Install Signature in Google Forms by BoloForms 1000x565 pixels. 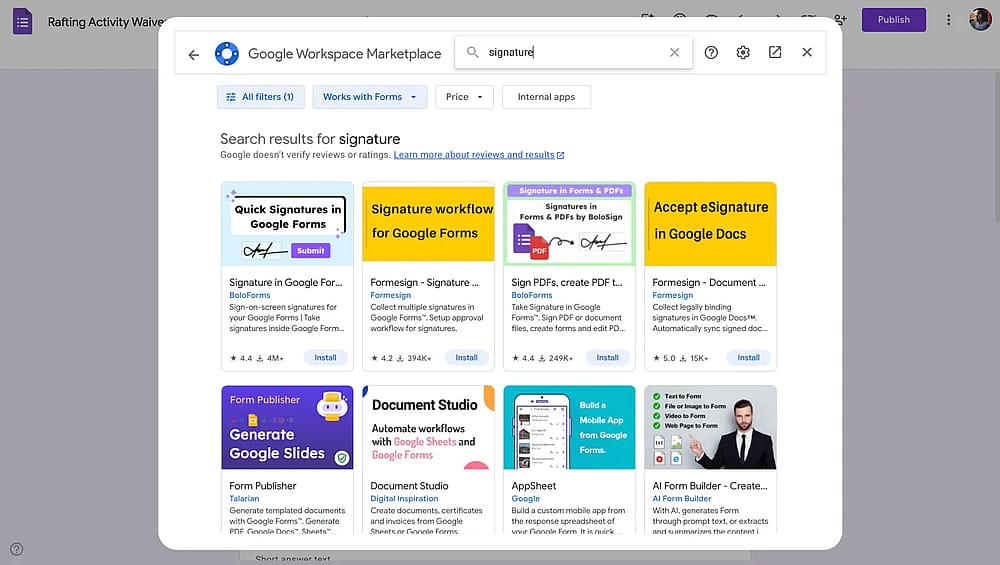(x=325, y=358)
